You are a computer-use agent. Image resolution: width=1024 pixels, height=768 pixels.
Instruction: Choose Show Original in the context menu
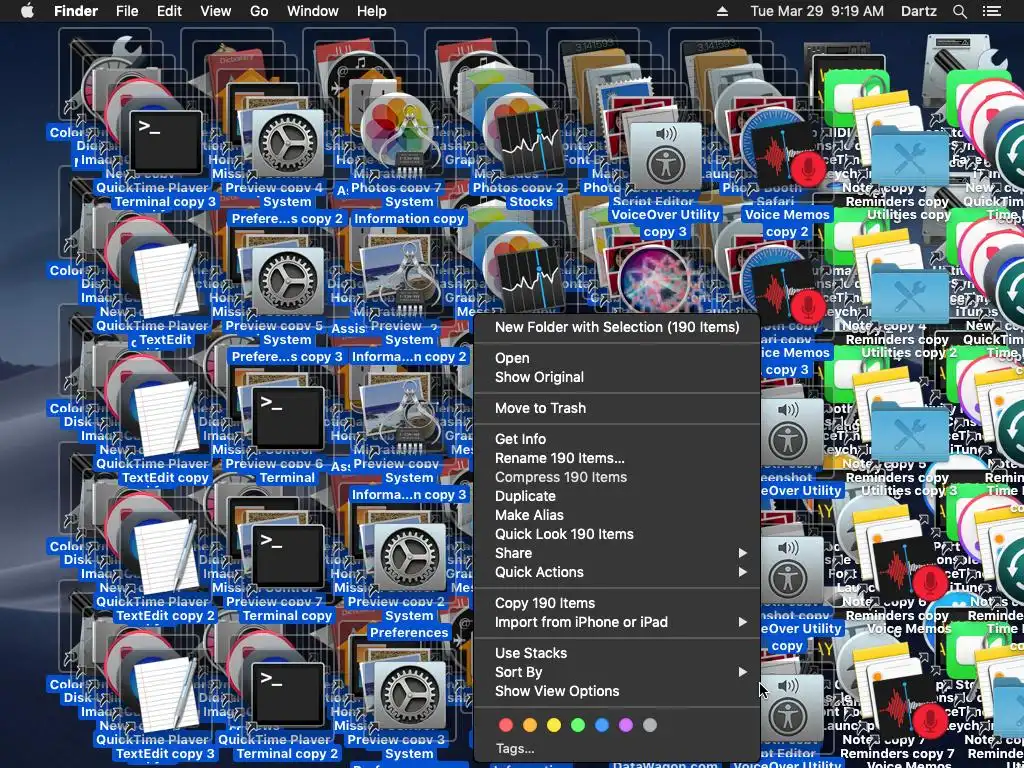tap(617, 377)
